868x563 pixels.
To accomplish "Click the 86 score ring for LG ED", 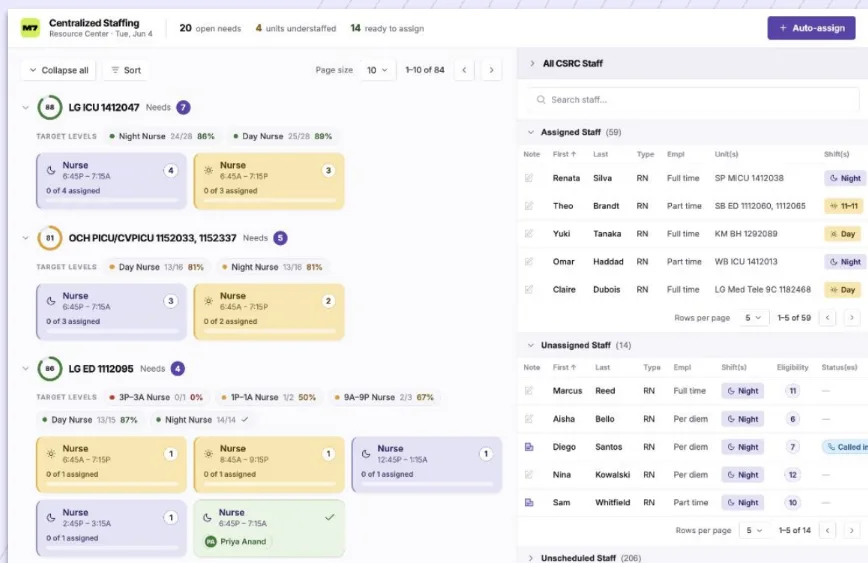I will pyautogui.click(x=50, y=369).
